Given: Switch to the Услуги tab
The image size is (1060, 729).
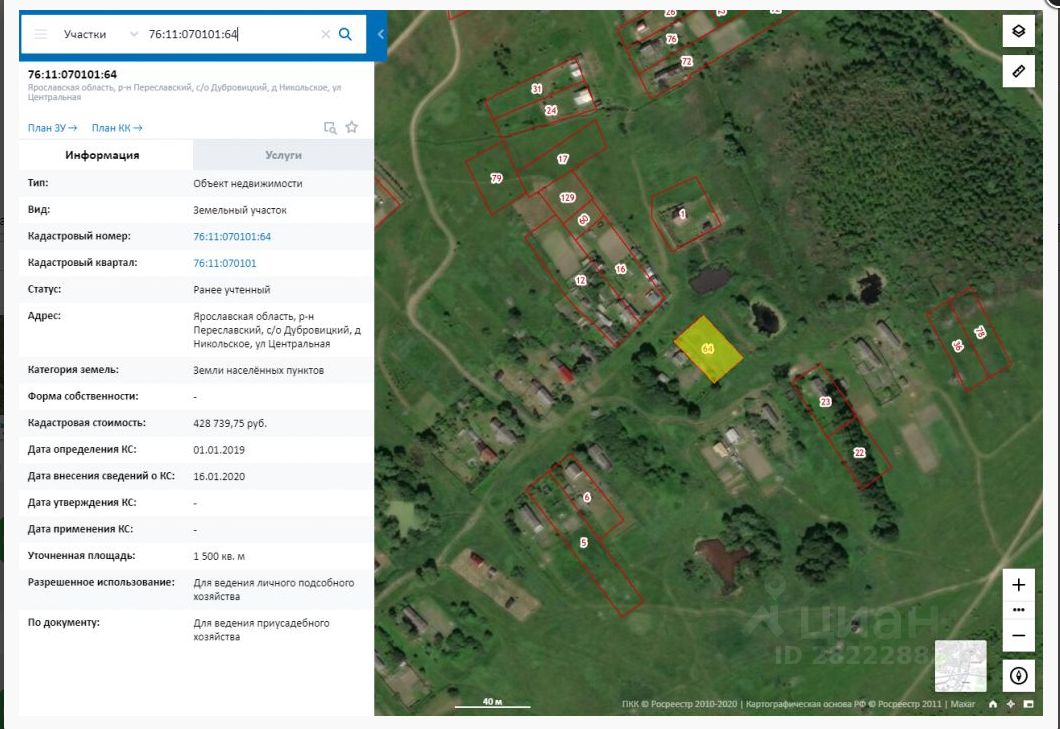Looking at the screenshot, I should coord(283,155).
